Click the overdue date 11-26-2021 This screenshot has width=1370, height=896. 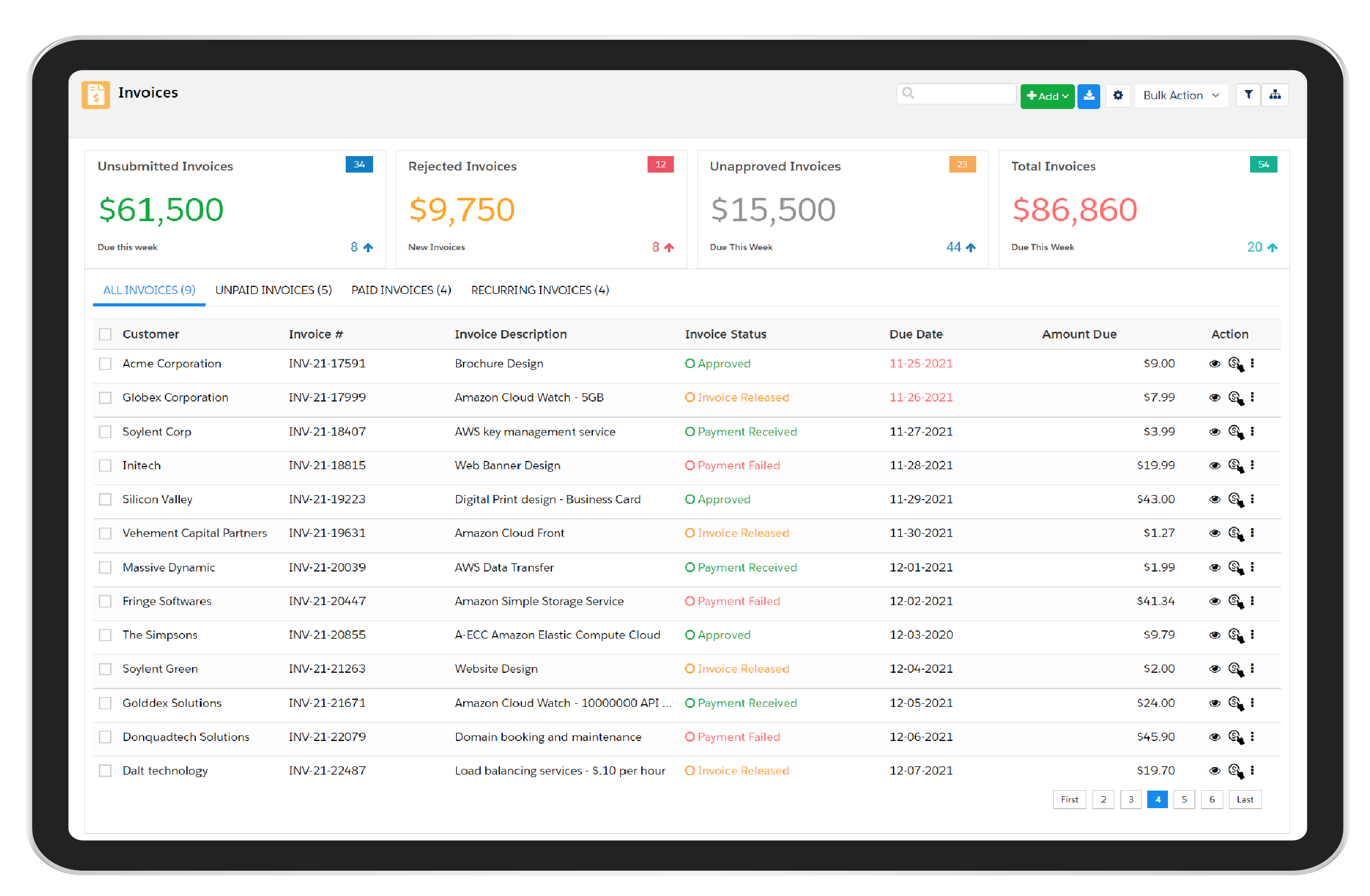tap(921, 398)
